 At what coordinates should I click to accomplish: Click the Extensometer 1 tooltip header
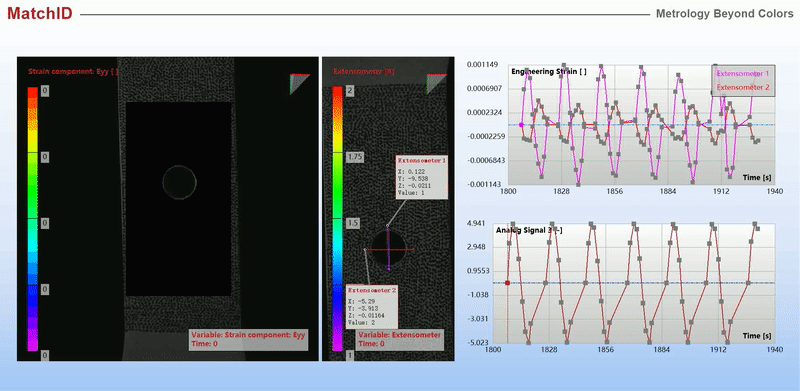tap(422, 160)
